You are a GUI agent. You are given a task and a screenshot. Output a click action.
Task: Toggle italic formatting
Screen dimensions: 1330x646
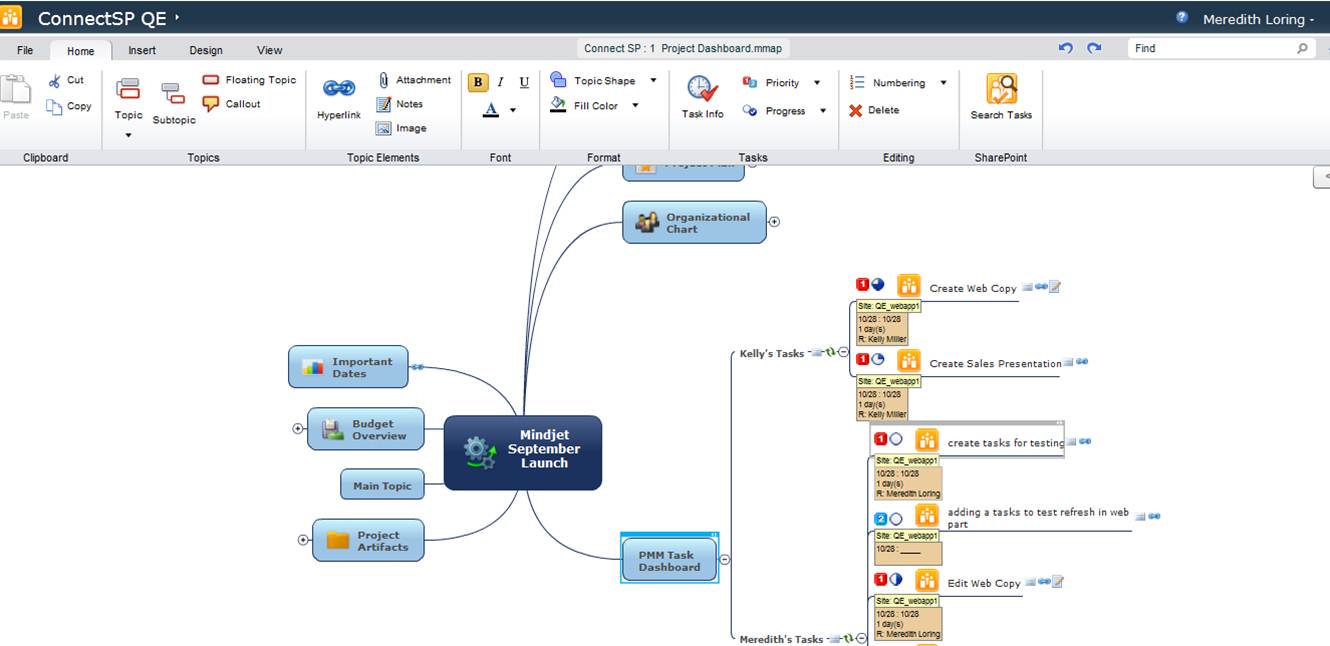point(499,82)
